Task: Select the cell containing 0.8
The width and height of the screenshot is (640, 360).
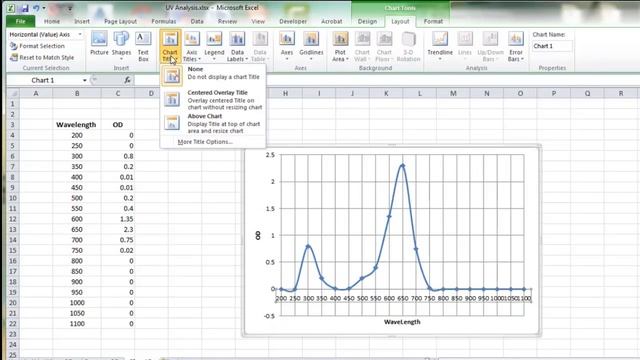Action: 118,156
